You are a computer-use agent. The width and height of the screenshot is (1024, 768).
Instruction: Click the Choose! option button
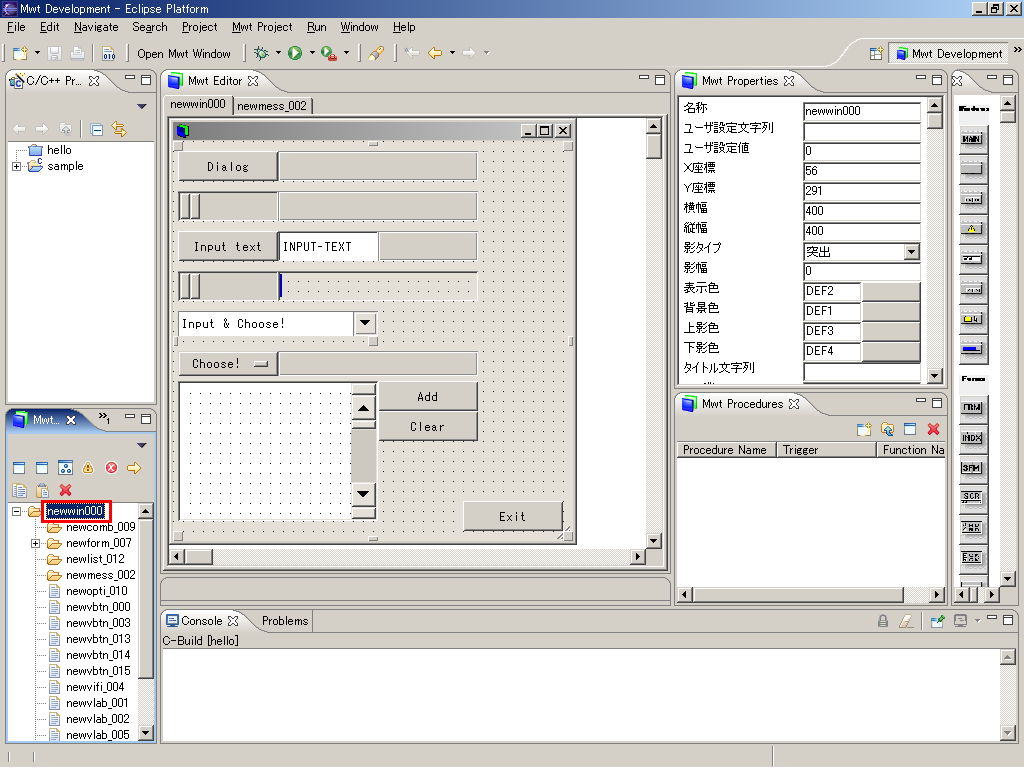228,364
